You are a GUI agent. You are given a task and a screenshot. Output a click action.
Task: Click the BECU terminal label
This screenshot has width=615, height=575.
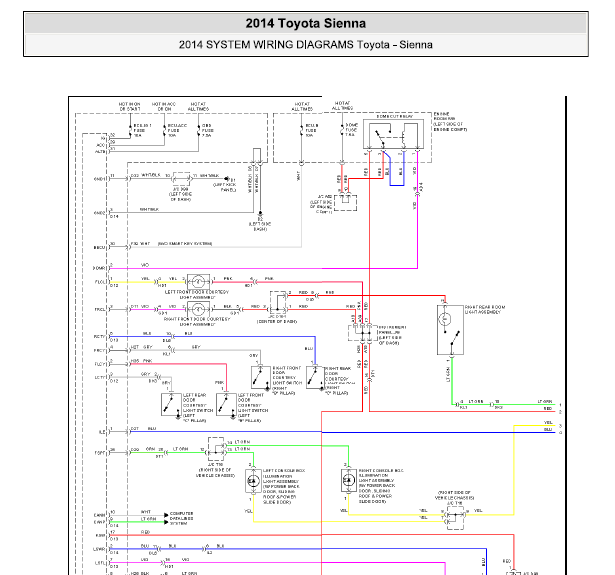tap(100, 247)
